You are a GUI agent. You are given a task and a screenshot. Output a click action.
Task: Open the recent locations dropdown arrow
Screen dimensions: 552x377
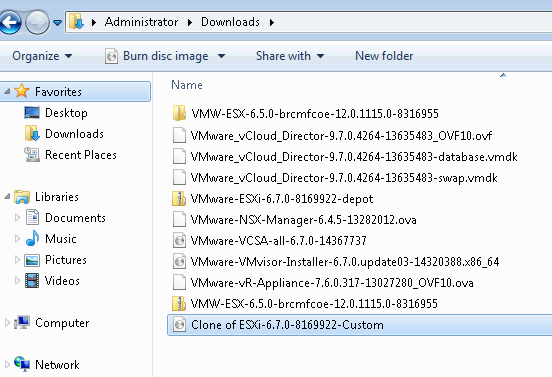[x=57, y=23]
